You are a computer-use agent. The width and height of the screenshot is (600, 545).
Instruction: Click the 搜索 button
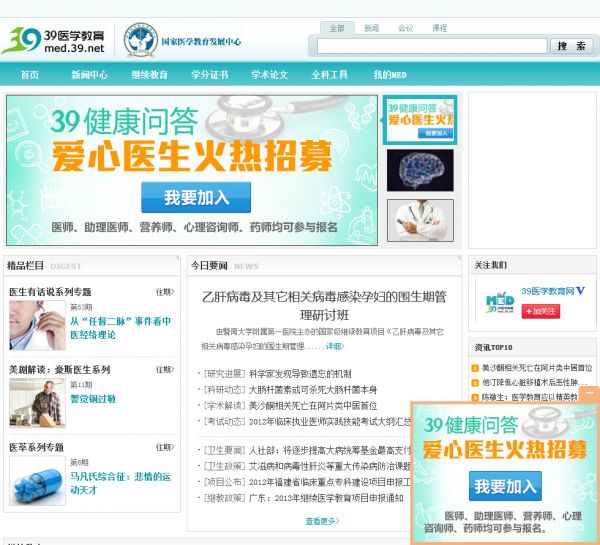tap(571, 46)
